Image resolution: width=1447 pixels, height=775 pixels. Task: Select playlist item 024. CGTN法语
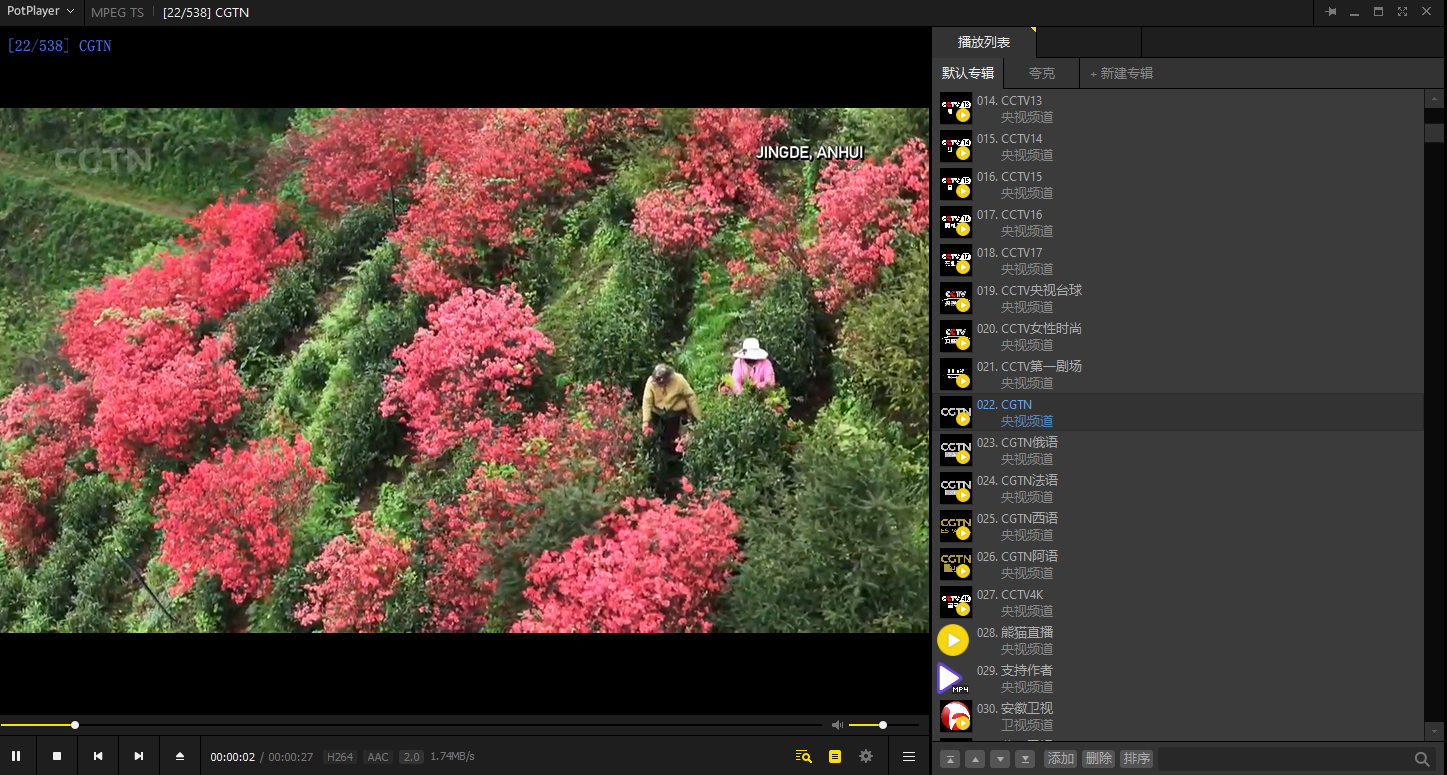pos(1178,489)
